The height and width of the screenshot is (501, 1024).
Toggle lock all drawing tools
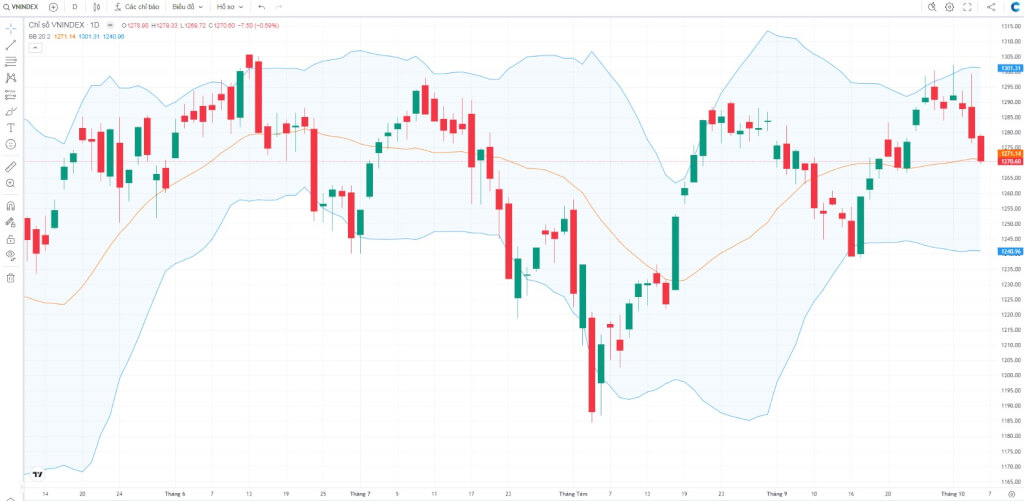point(10,240)
